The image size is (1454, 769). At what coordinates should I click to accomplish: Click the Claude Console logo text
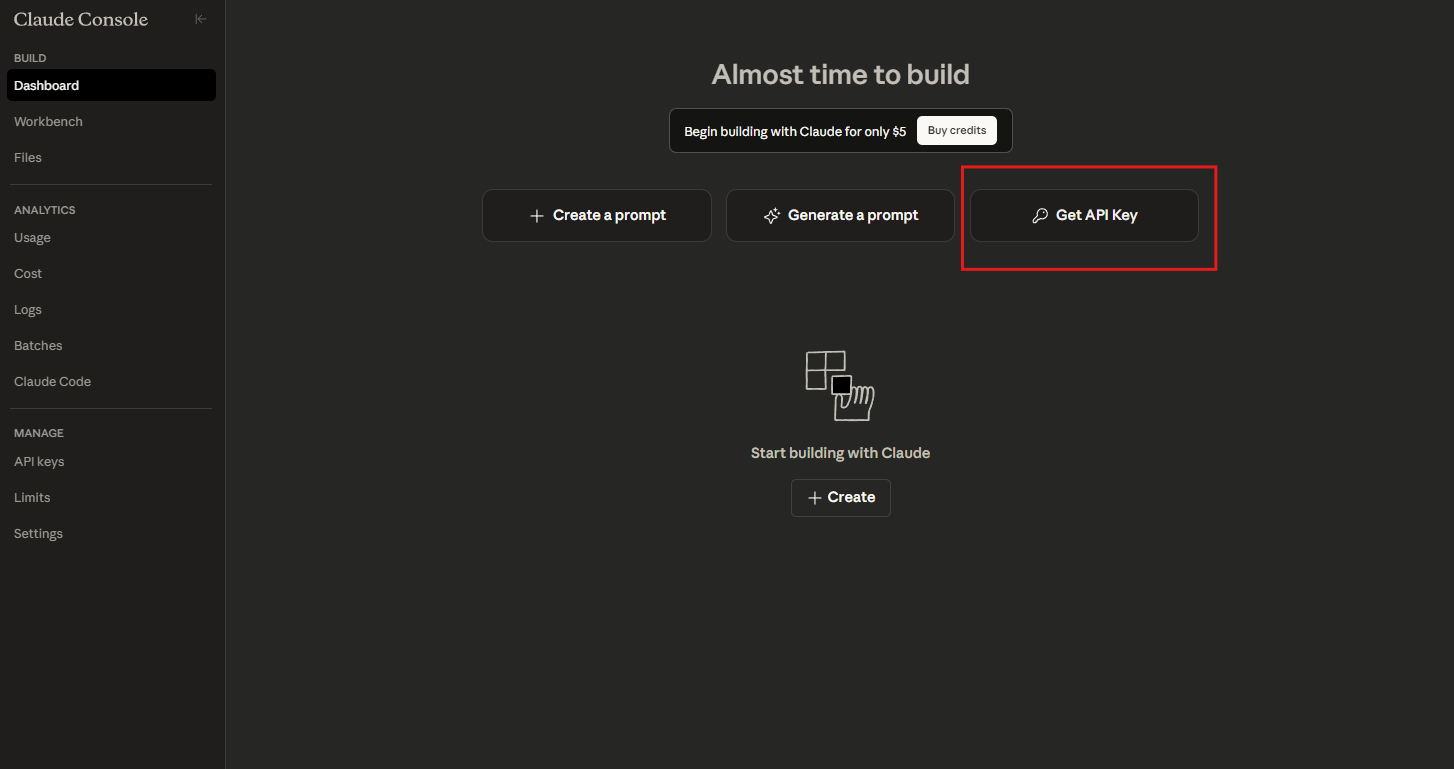(x=81, y=19)
